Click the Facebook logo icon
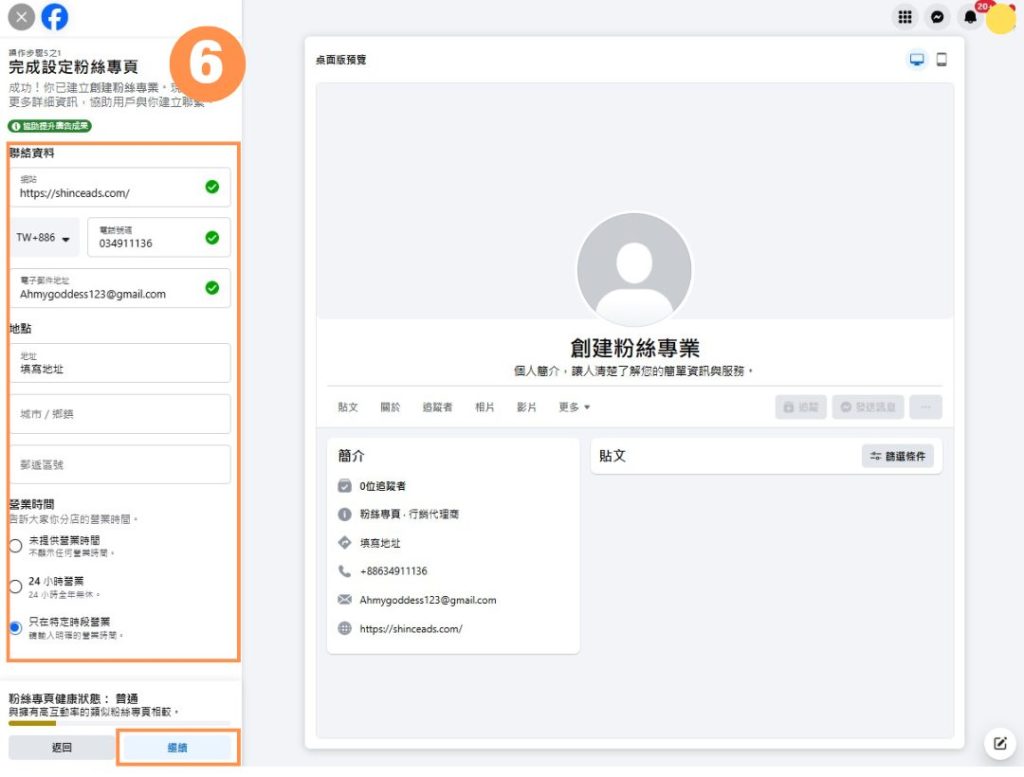The image size is (1024, 777). click(55, 17)
